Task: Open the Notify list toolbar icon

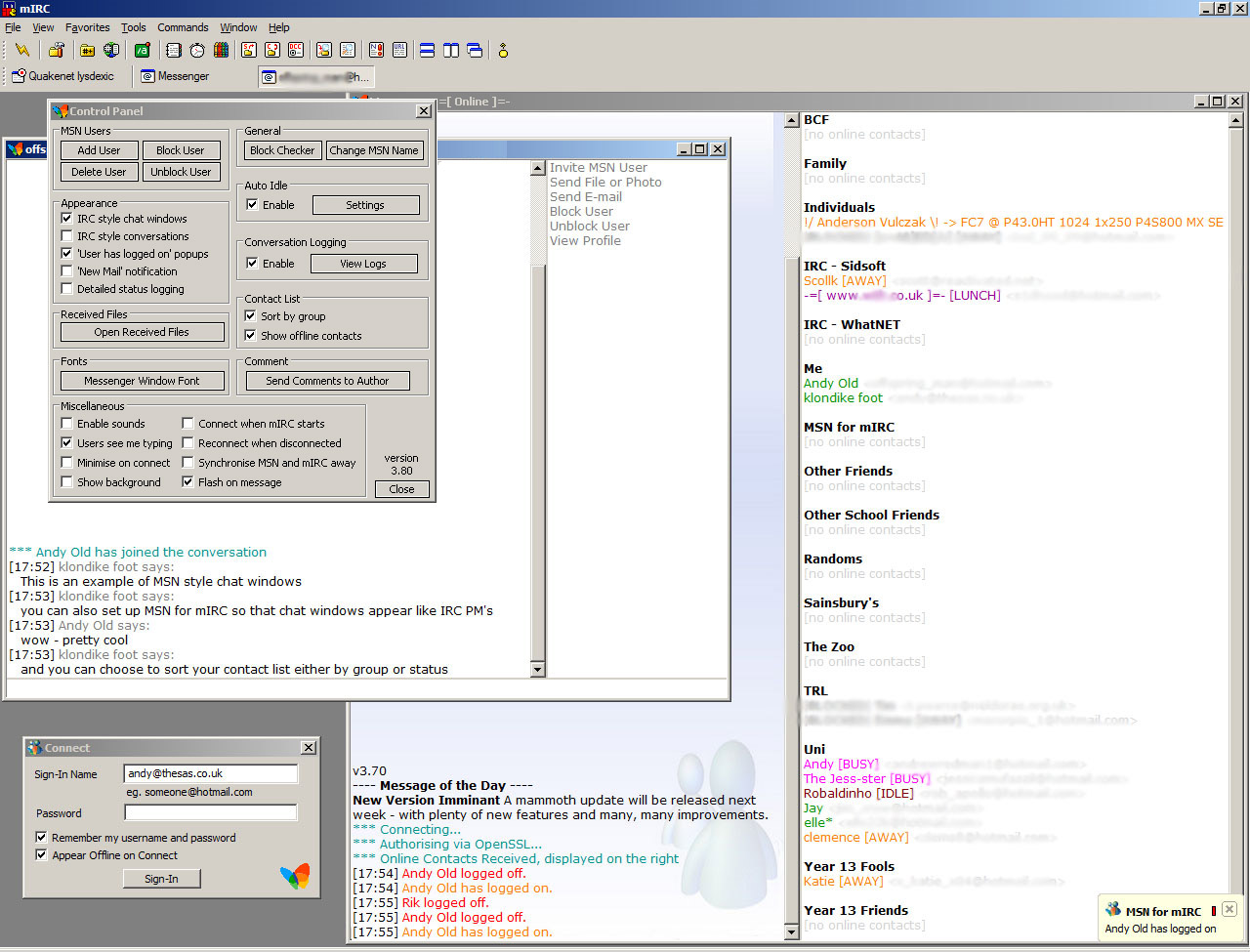Action: tap(376, 50)
